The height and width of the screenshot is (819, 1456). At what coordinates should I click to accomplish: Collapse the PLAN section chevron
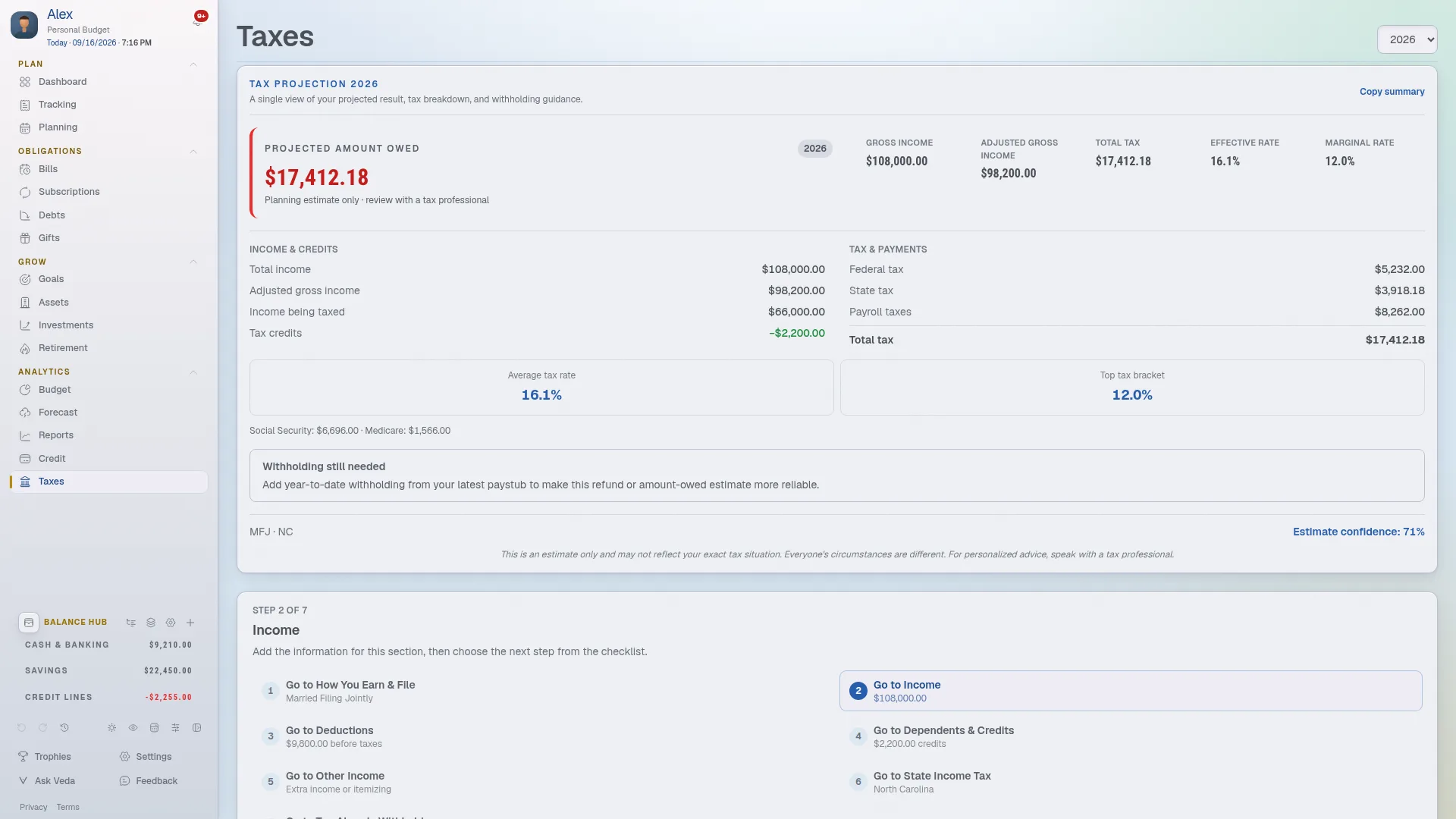pos(193,64)
